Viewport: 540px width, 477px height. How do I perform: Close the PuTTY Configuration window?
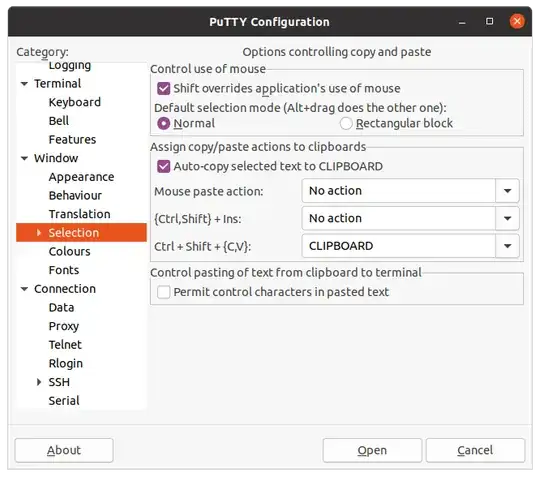point(517,21)
